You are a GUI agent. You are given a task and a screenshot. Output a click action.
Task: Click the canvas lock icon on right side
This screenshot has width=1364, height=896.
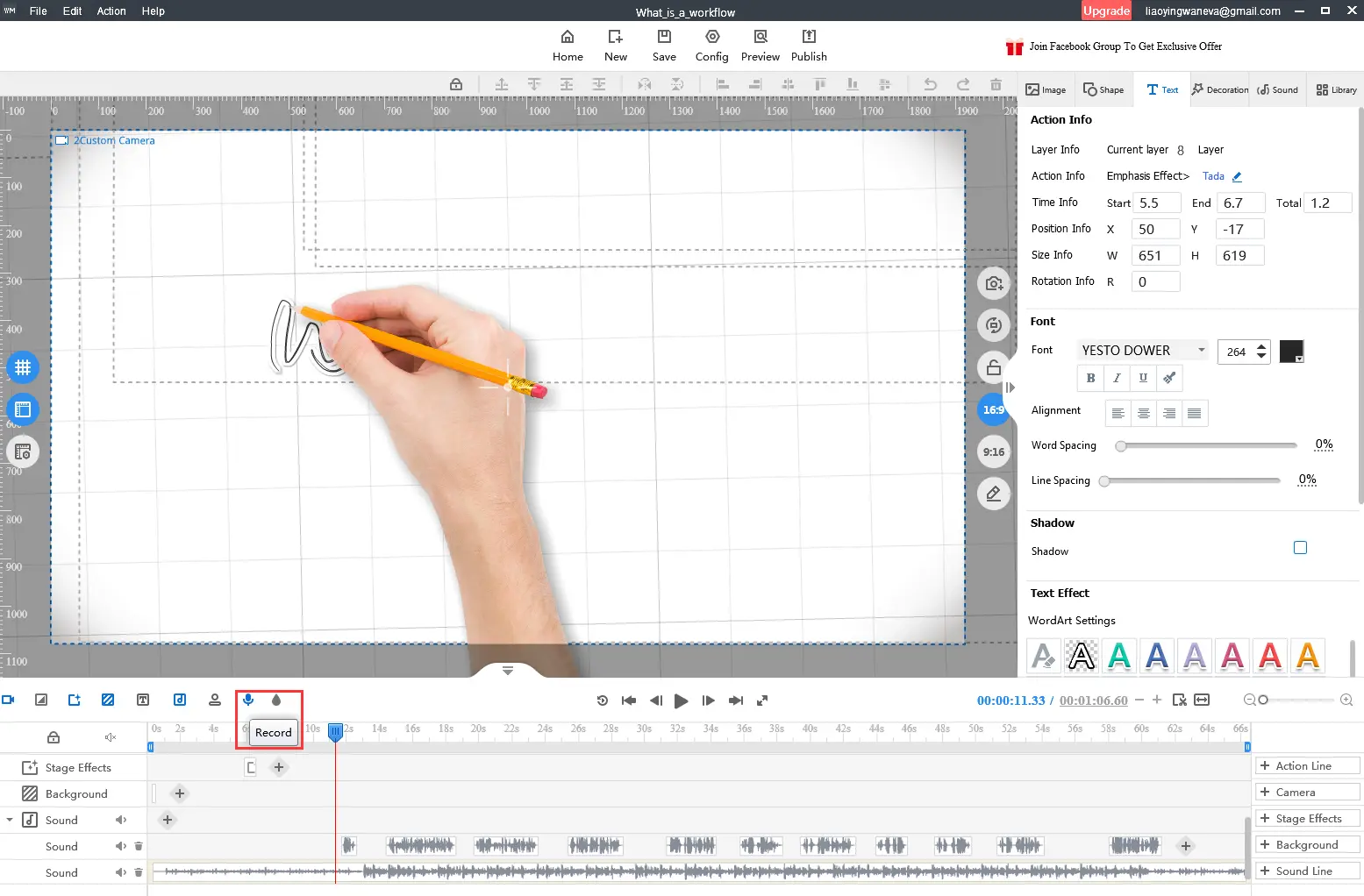(993, 367)
